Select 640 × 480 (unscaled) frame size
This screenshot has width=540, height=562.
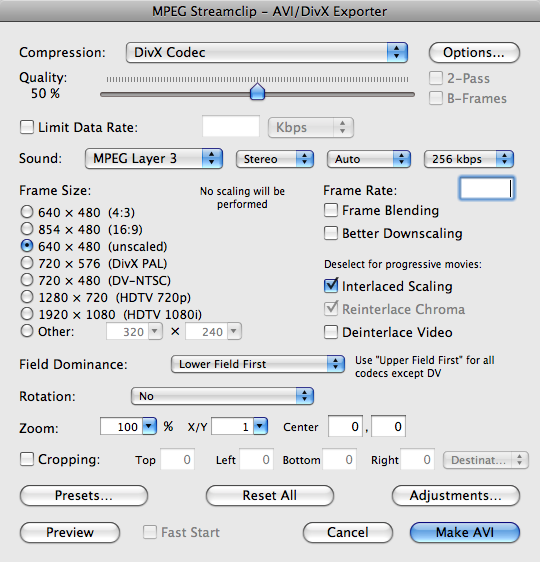(x=27, y=246)
